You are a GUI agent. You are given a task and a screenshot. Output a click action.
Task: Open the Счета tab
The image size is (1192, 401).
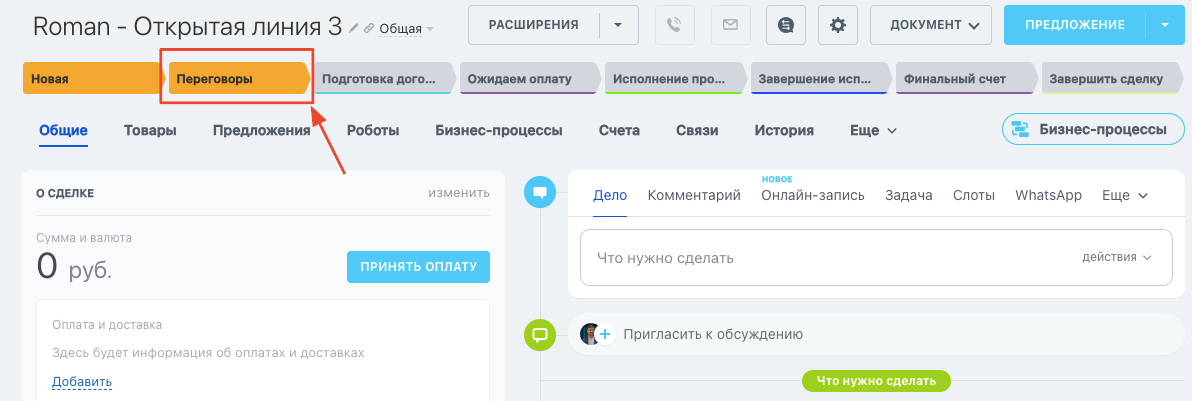[619, 130]
